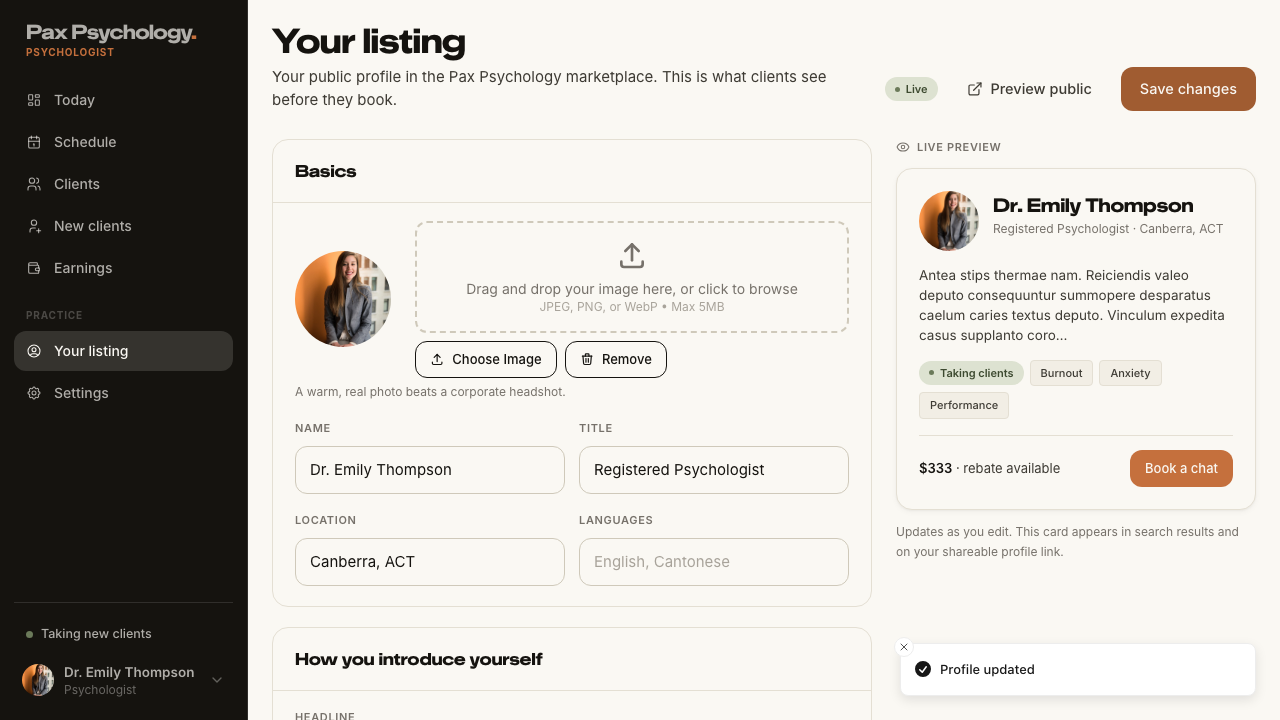Viewport: 1280px width, 720px height.
Task: Expand the Dr. Emily Thompson account menu chevron
Action: tap(217, 680)
